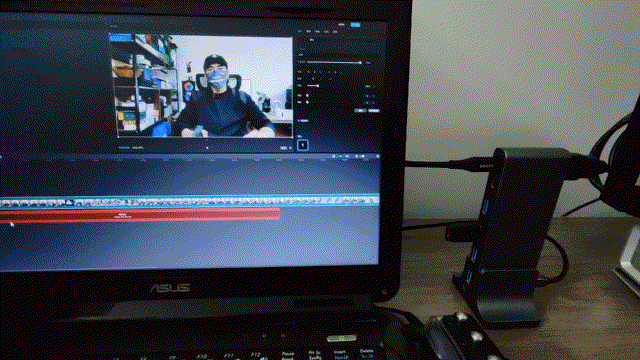
Task: Click the blue highlighted icon in timeline toolbar
Action: [340, 156]
